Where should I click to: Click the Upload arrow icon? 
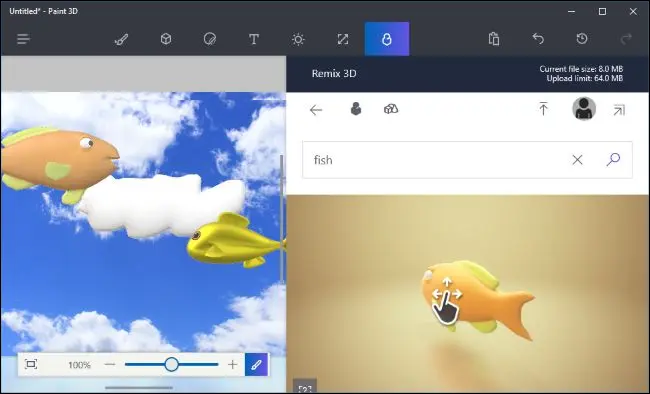[x=543, y=109]
